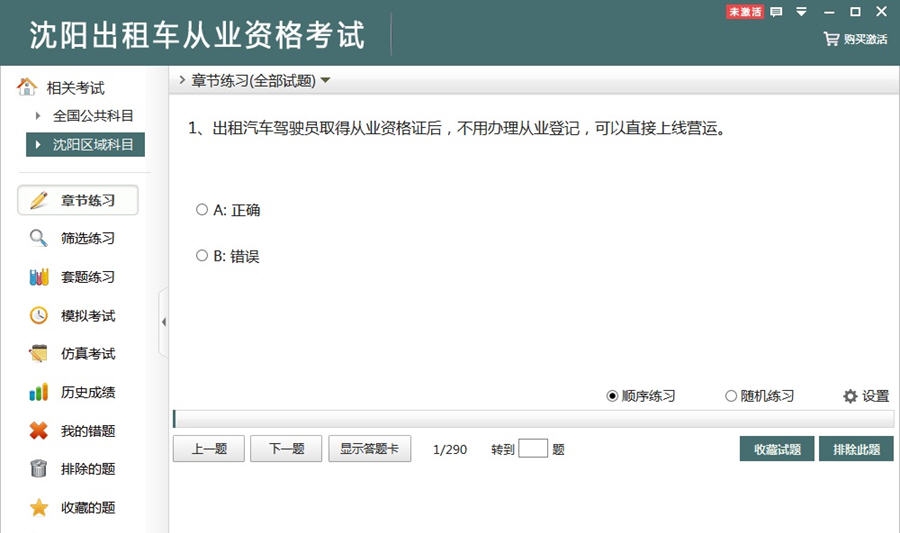This screenshot has height=533, width=900.
Task: Click the 排除此题 button
Action: [856, 449]
